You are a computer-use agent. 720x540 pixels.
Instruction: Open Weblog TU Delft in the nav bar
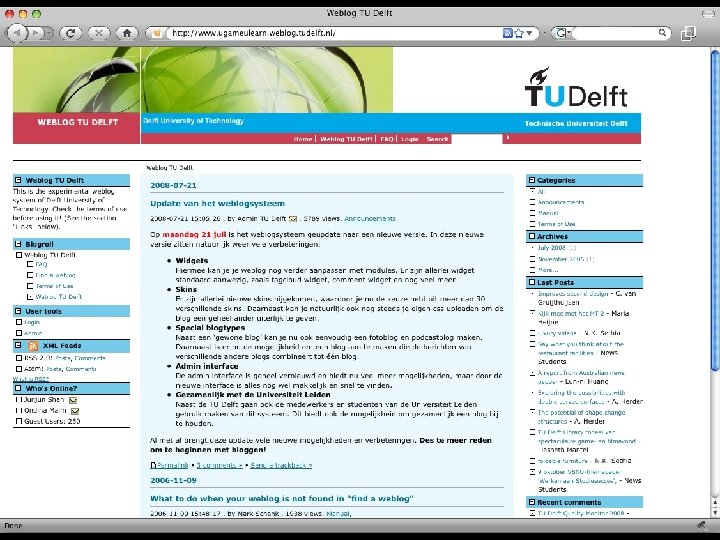coord(346,139)
